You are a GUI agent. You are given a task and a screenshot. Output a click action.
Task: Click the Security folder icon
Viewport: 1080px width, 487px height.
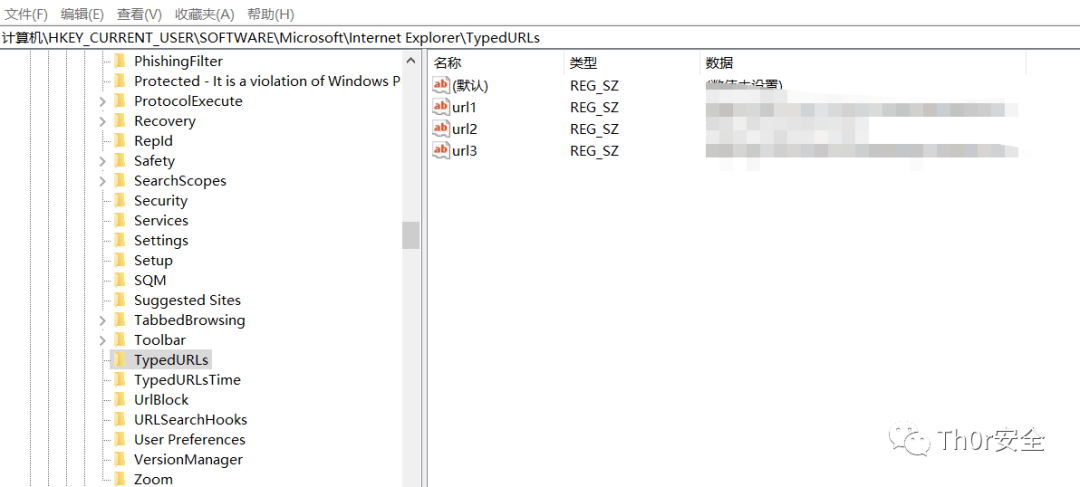120,200
